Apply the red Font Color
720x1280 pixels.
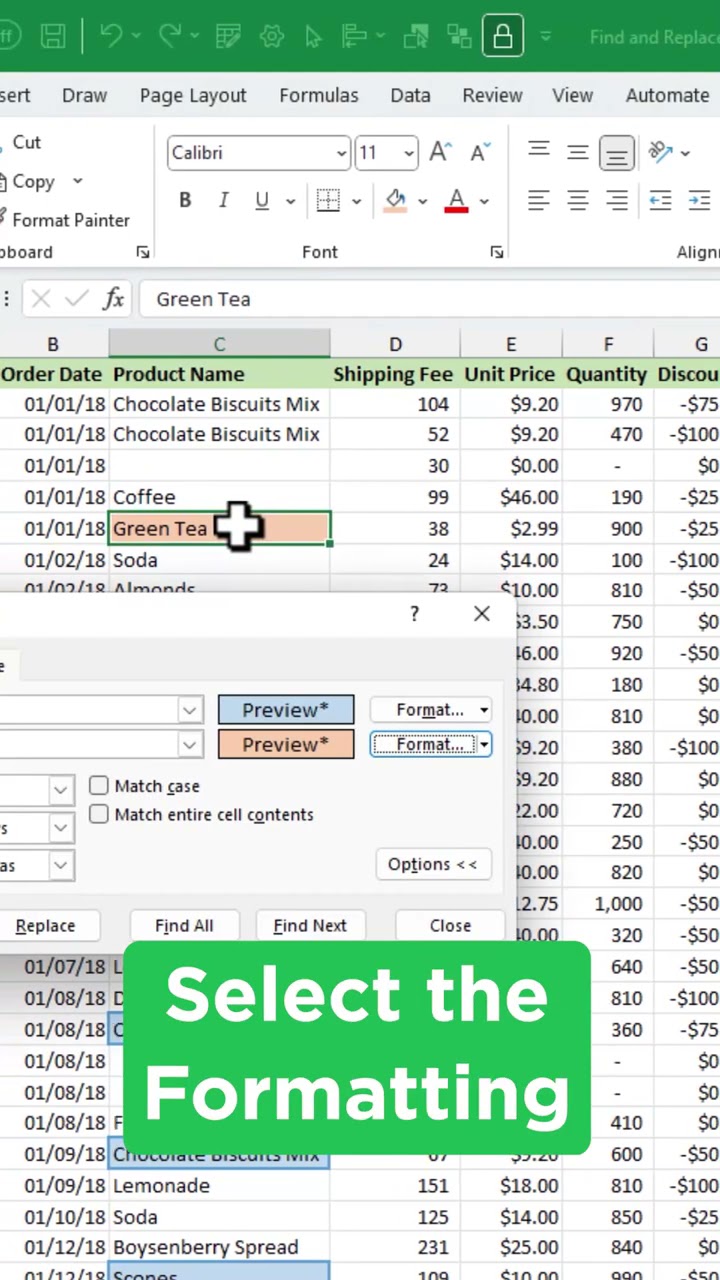tap(457, 200)
